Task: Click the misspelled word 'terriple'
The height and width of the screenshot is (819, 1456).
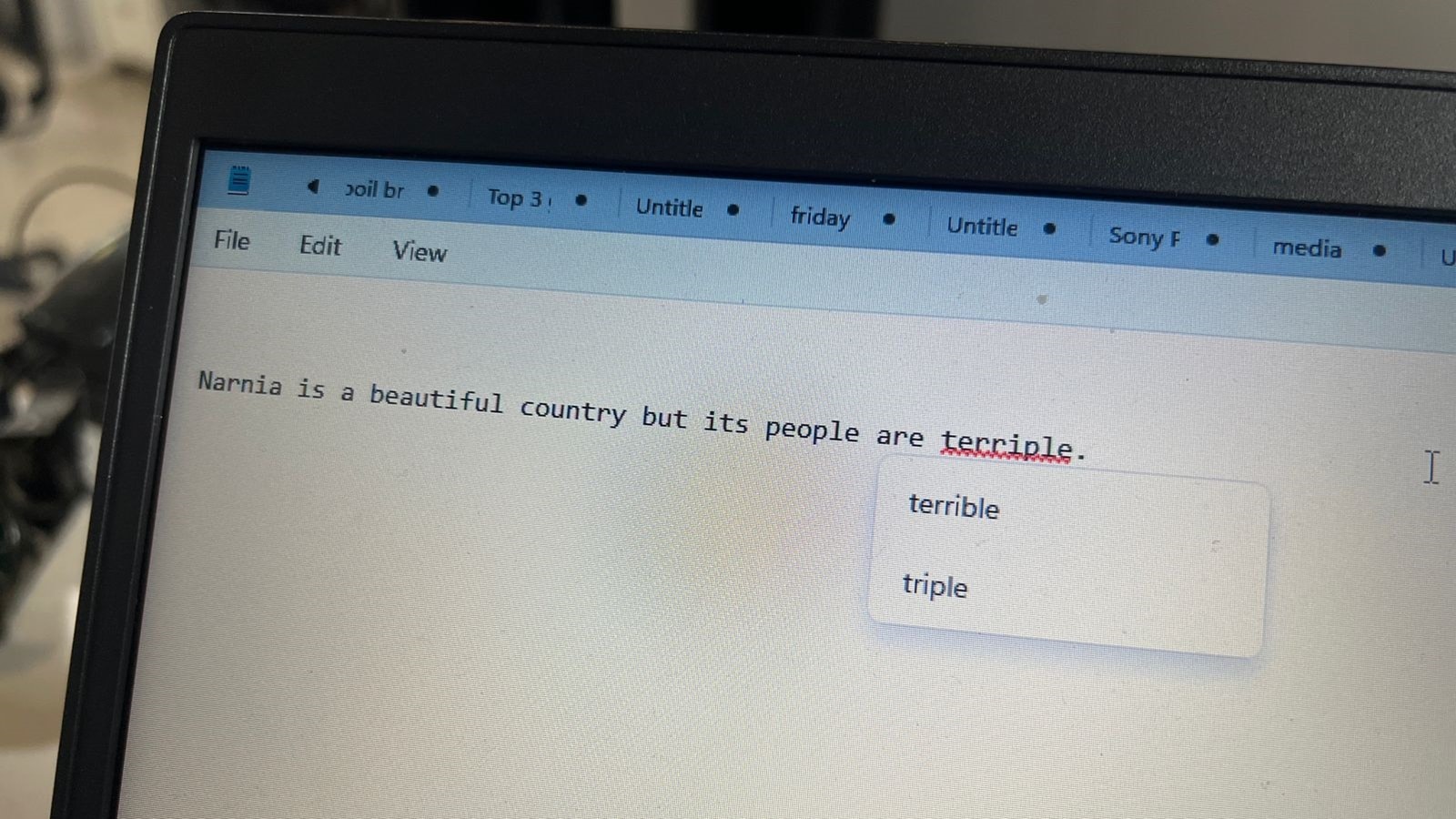Action: 1006,444
